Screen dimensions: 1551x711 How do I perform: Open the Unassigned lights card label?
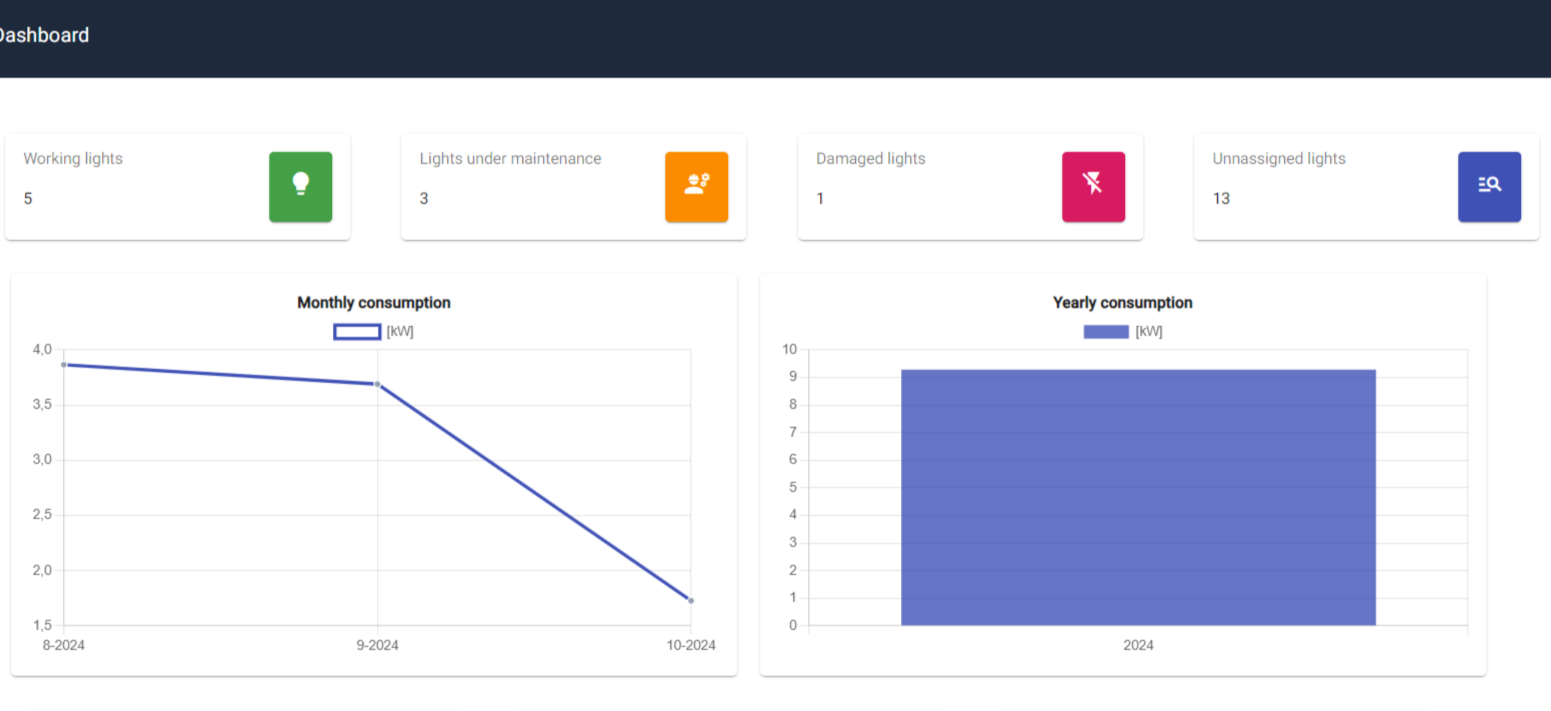click(x=1278, y=159)
